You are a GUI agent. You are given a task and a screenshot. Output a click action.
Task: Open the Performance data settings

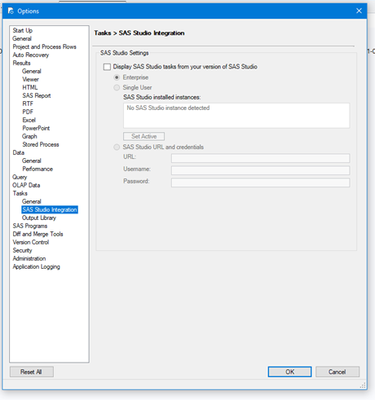pos(38,169)
